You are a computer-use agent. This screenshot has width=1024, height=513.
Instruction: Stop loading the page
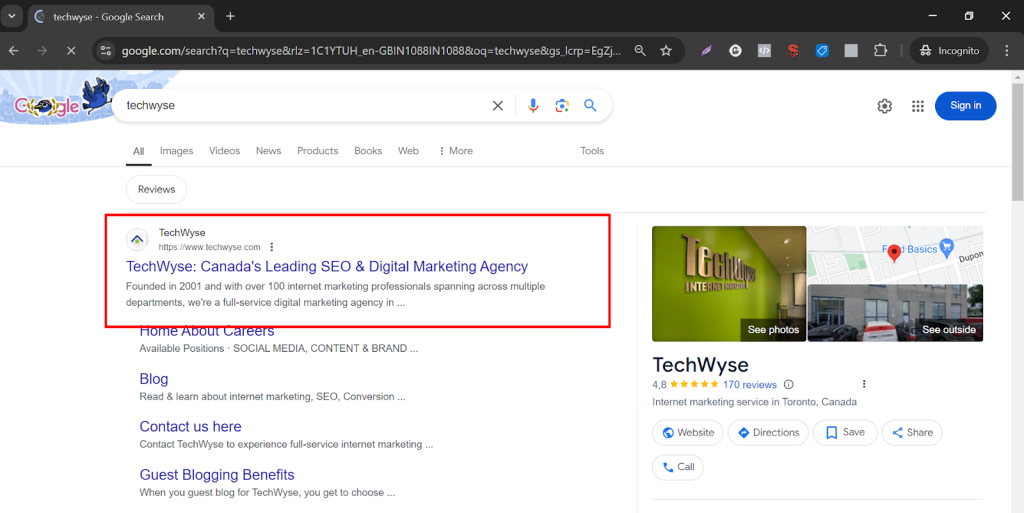coord(70,50)
